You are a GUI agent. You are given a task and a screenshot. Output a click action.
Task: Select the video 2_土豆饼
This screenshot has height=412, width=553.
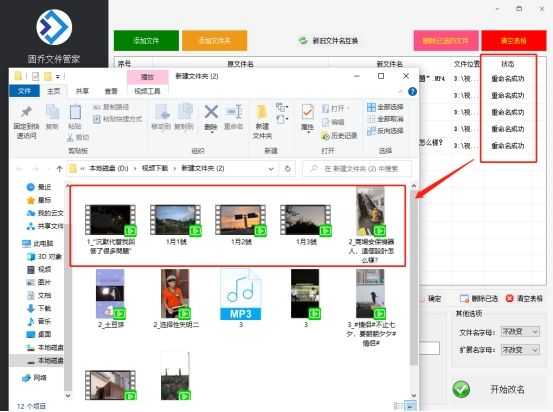[x=110, y=298]
